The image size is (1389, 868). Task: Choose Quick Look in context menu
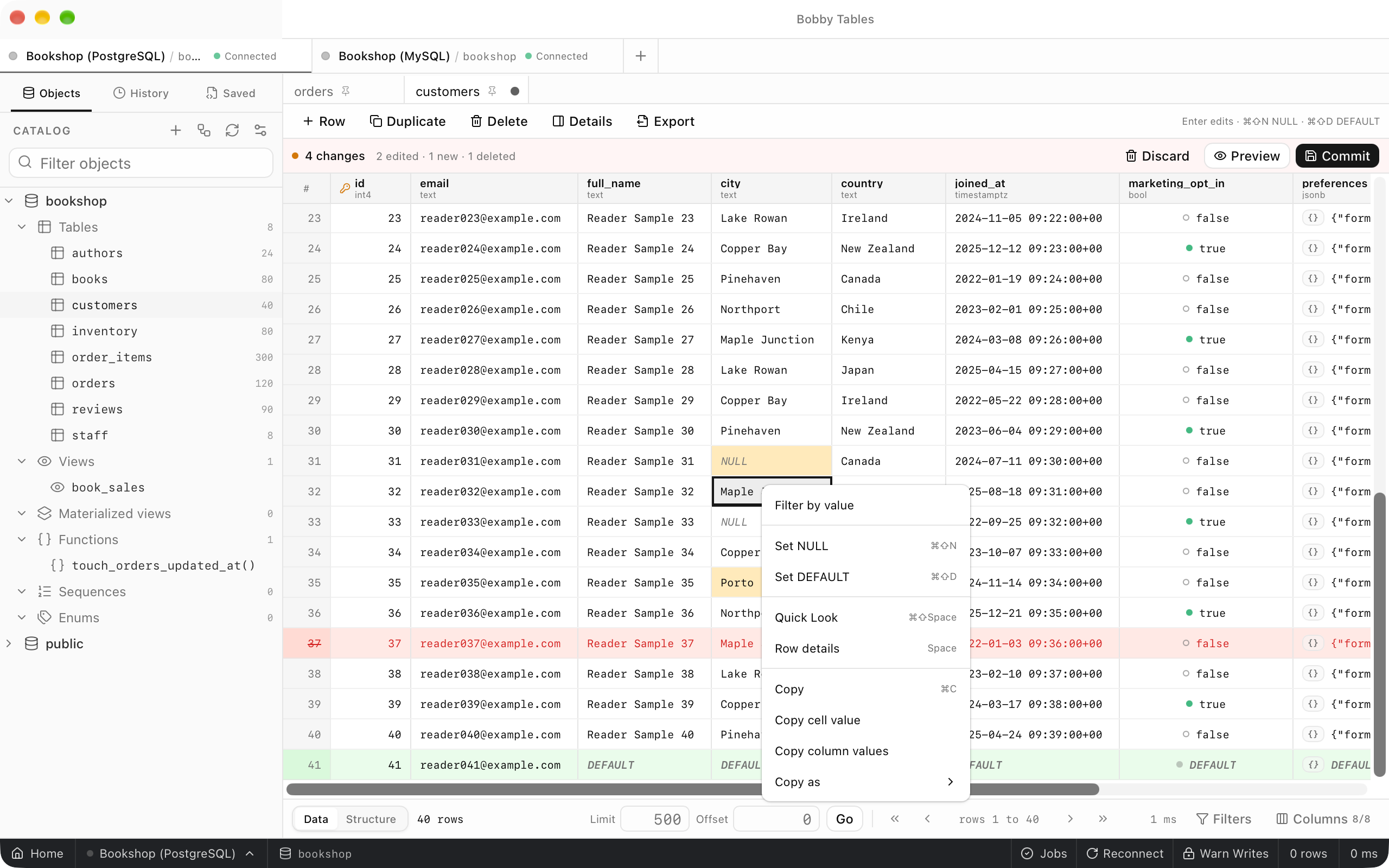pos(865,618)
